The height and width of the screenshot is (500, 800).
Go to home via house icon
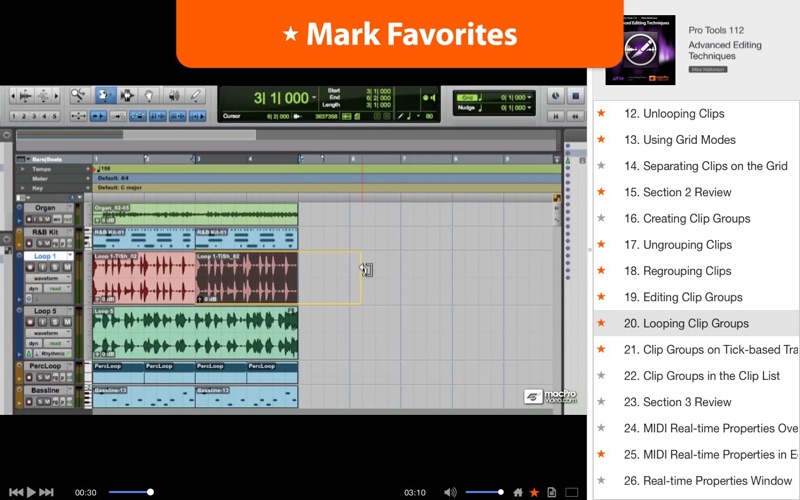click(x=518, y=492)
